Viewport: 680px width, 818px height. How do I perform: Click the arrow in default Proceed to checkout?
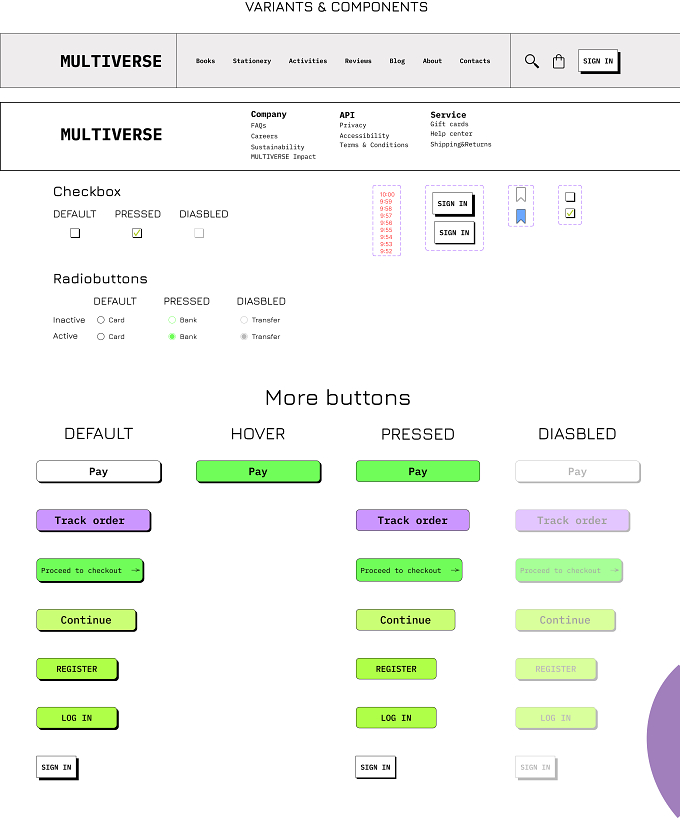tap(135, 570)
